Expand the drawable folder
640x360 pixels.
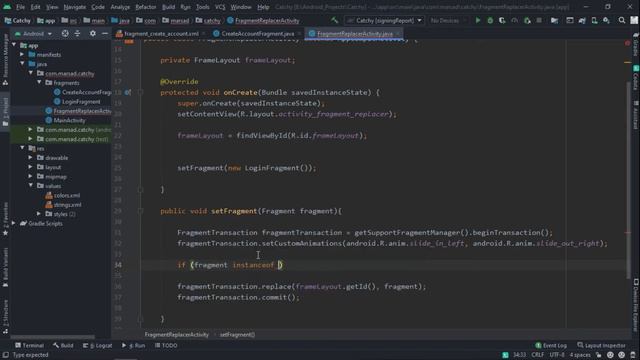(x=31, y=158)
